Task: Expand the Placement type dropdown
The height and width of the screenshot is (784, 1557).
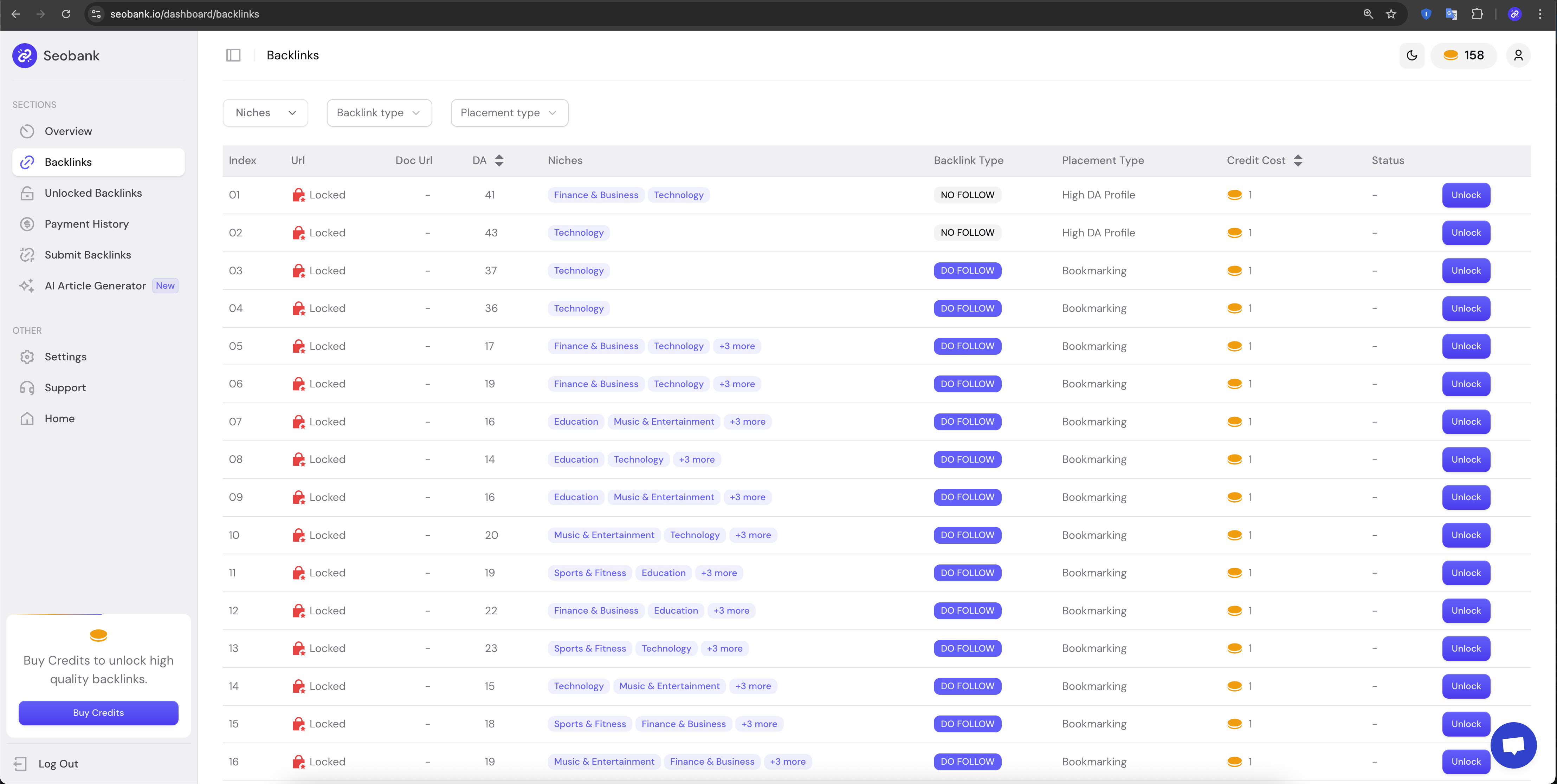Action: 509,113
